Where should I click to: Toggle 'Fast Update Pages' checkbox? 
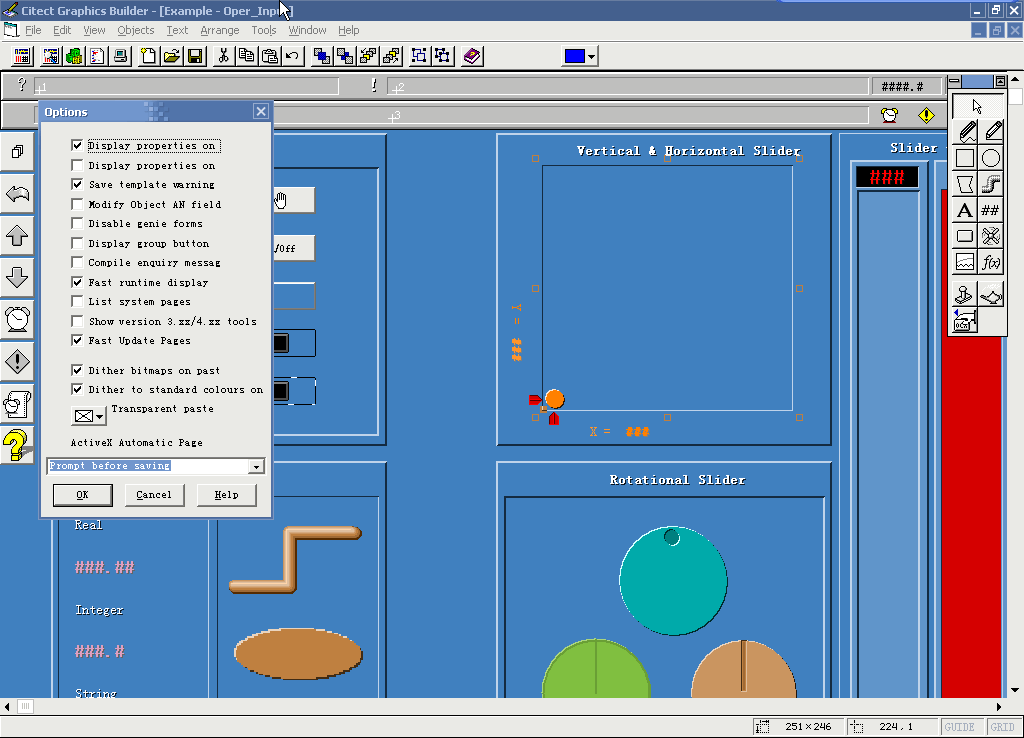click(x=77, y=340)
